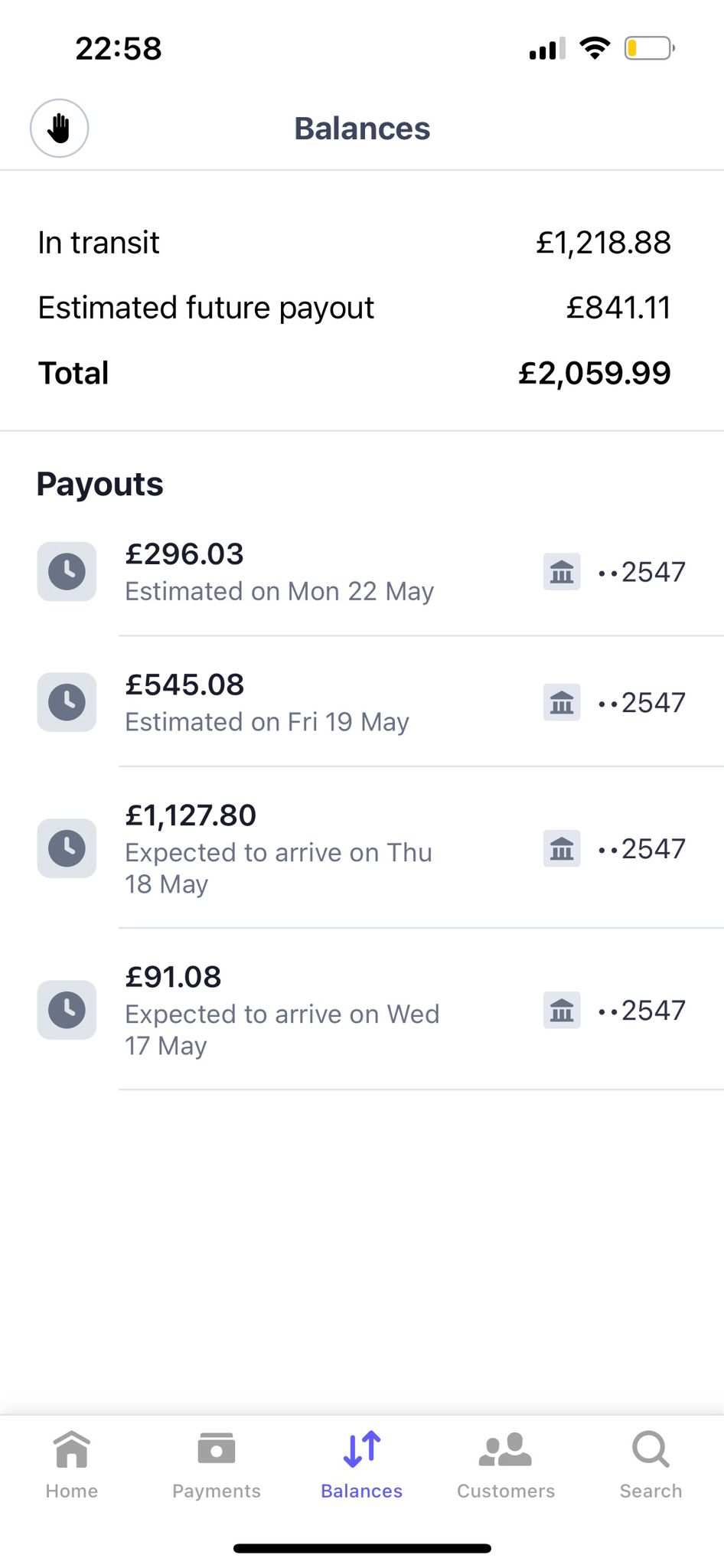Tap the bank icon on the £296.03 row

click(562, 572)
